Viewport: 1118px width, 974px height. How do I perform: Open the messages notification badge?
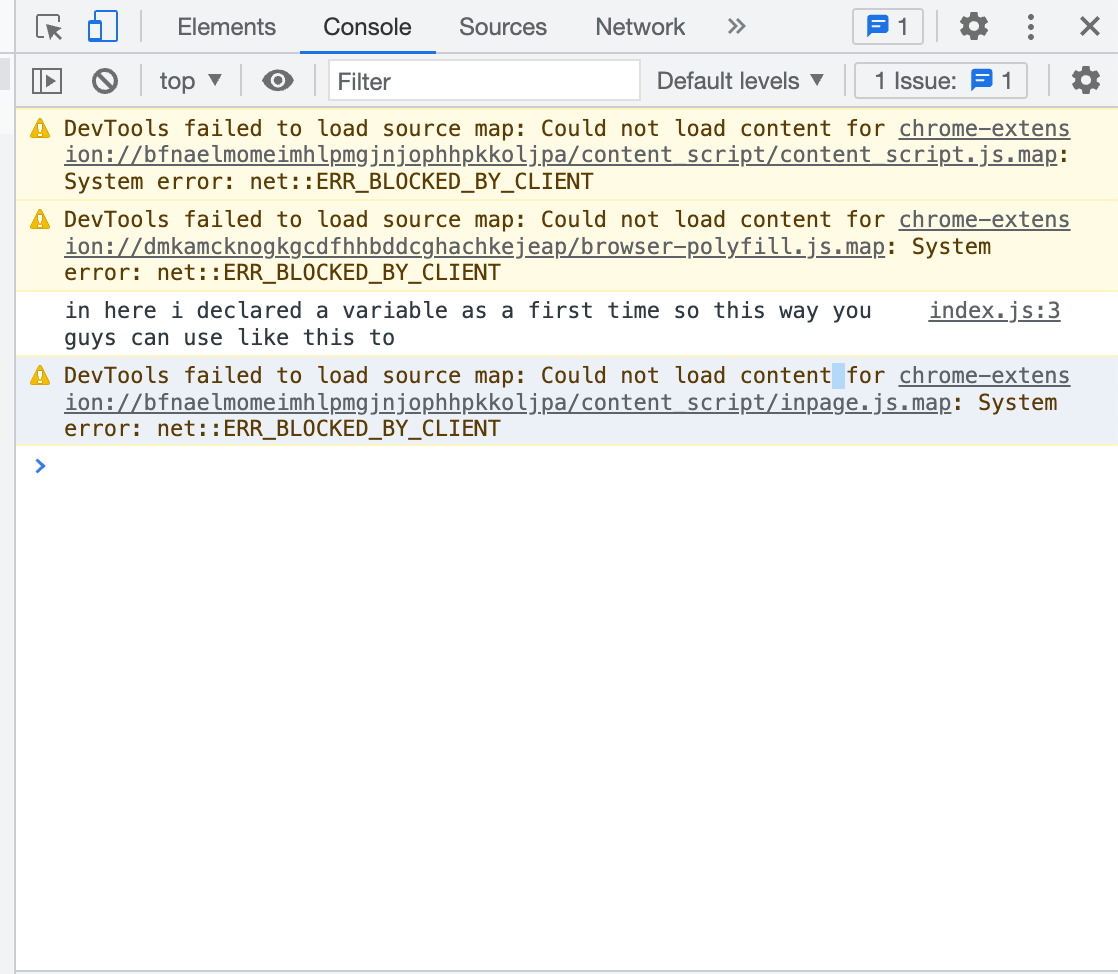click(x=887, y=26)
